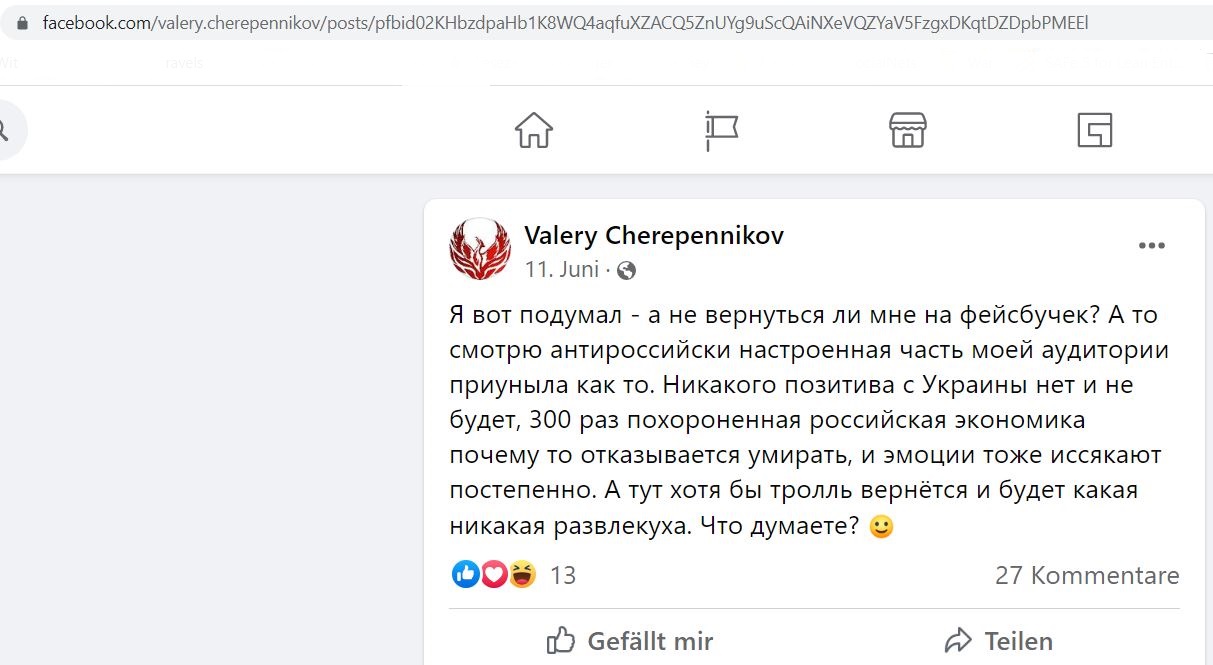Open the Pages flag icon

click(x=721, y=131)
